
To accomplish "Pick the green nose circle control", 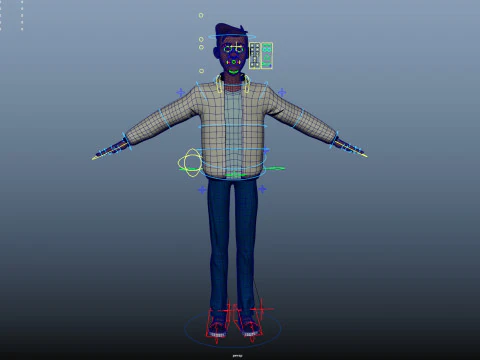I will pyautogui.click(x=234, y=62).
